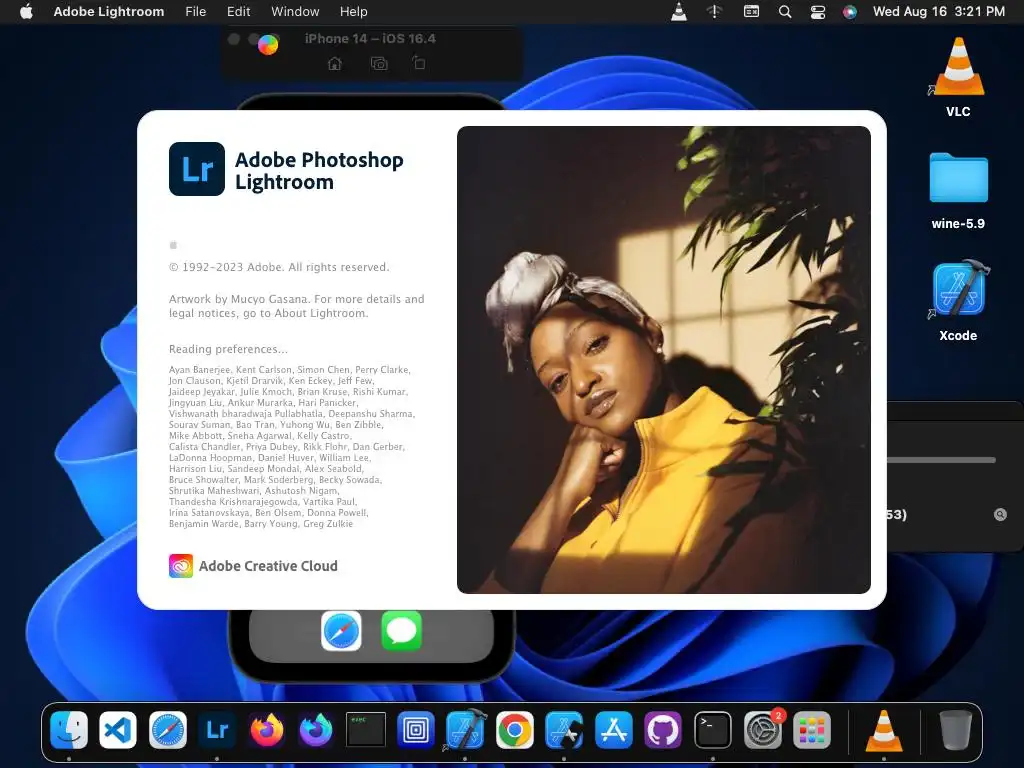
Task: Click the magnifier icon in the background window
Action: point(1000,515)
